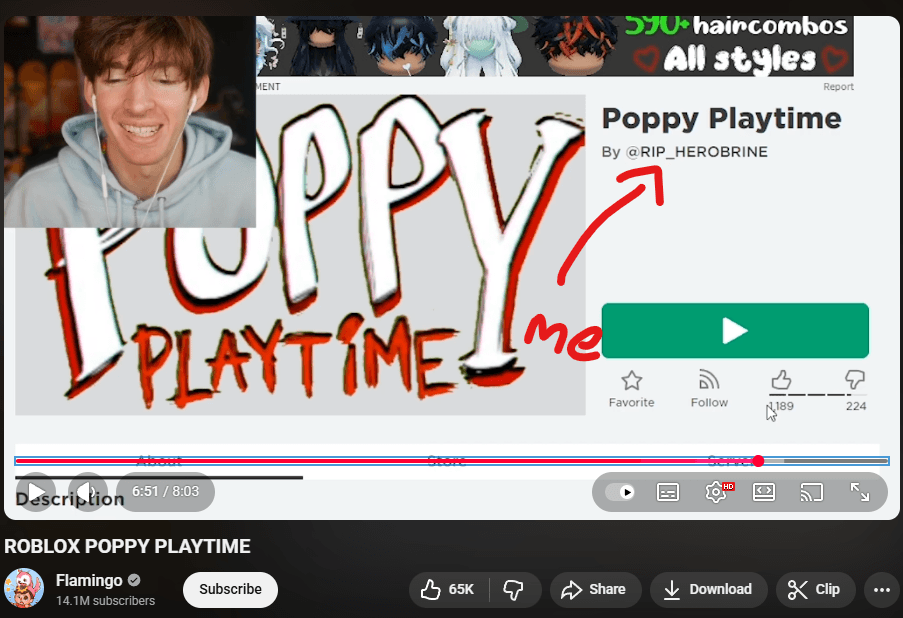Subscribe to Flamingo channel
Viewport: 903px width, 618px height.
click(230, 589)
